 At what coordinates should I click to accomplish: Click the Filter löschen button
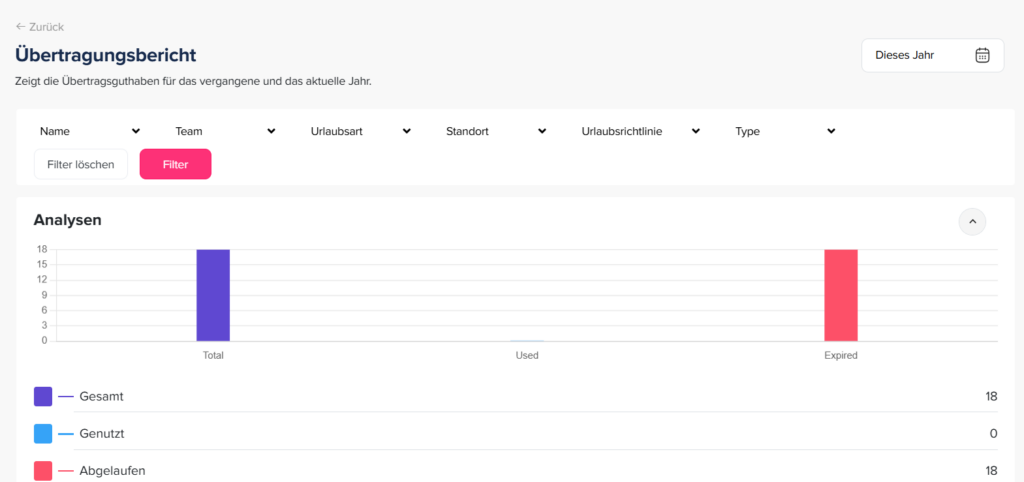[x=81, y=164]
